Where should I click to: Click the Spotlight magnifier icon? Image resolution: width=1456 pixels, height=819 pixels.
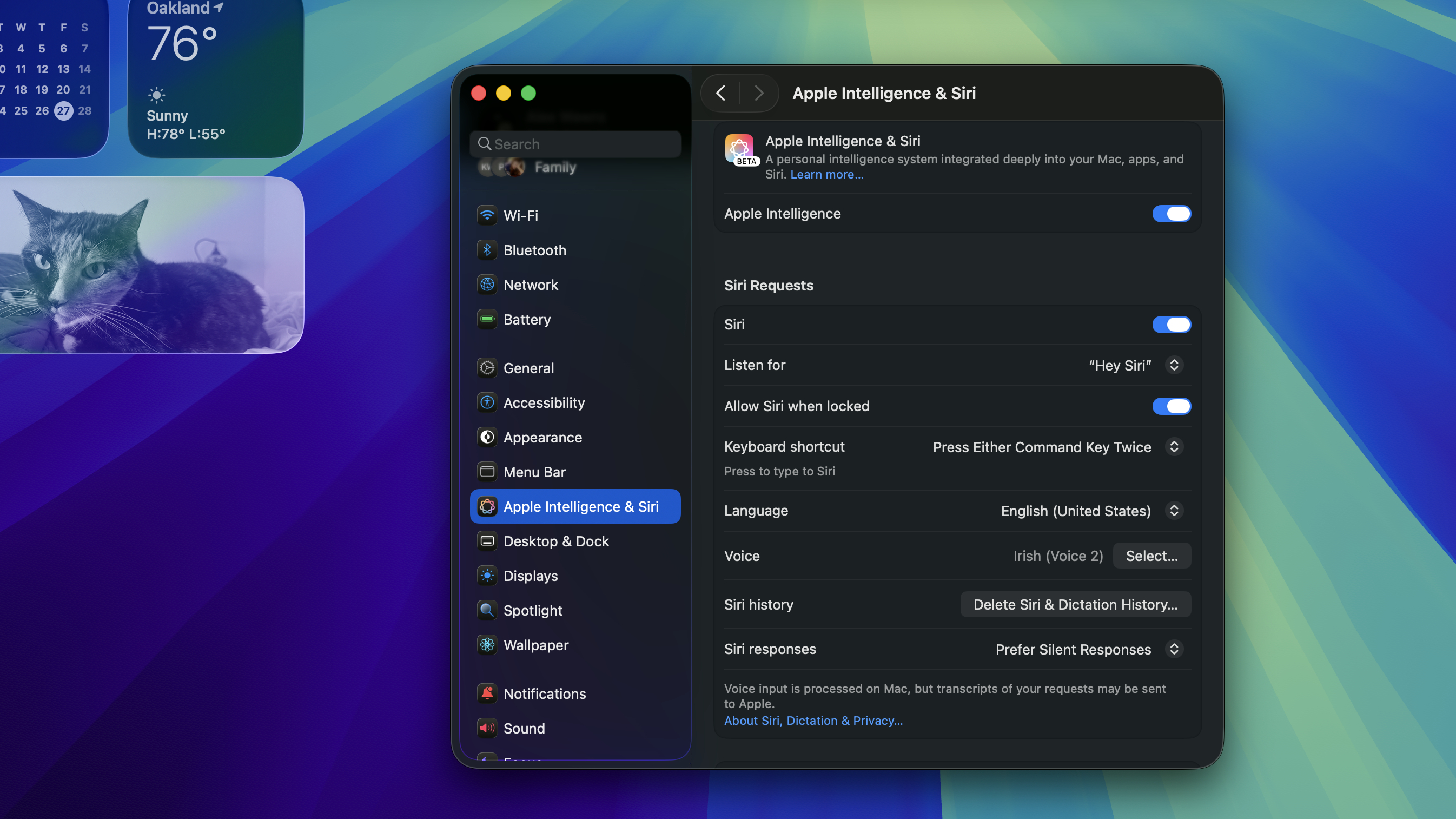click(487, 610)
